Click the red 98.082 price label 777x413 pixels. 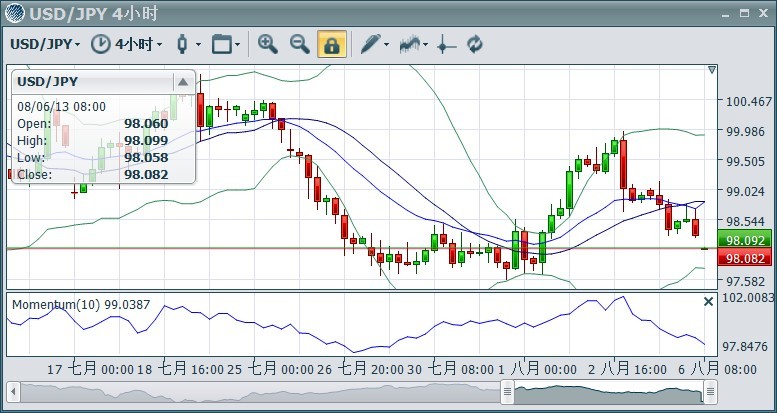point(744,258)
